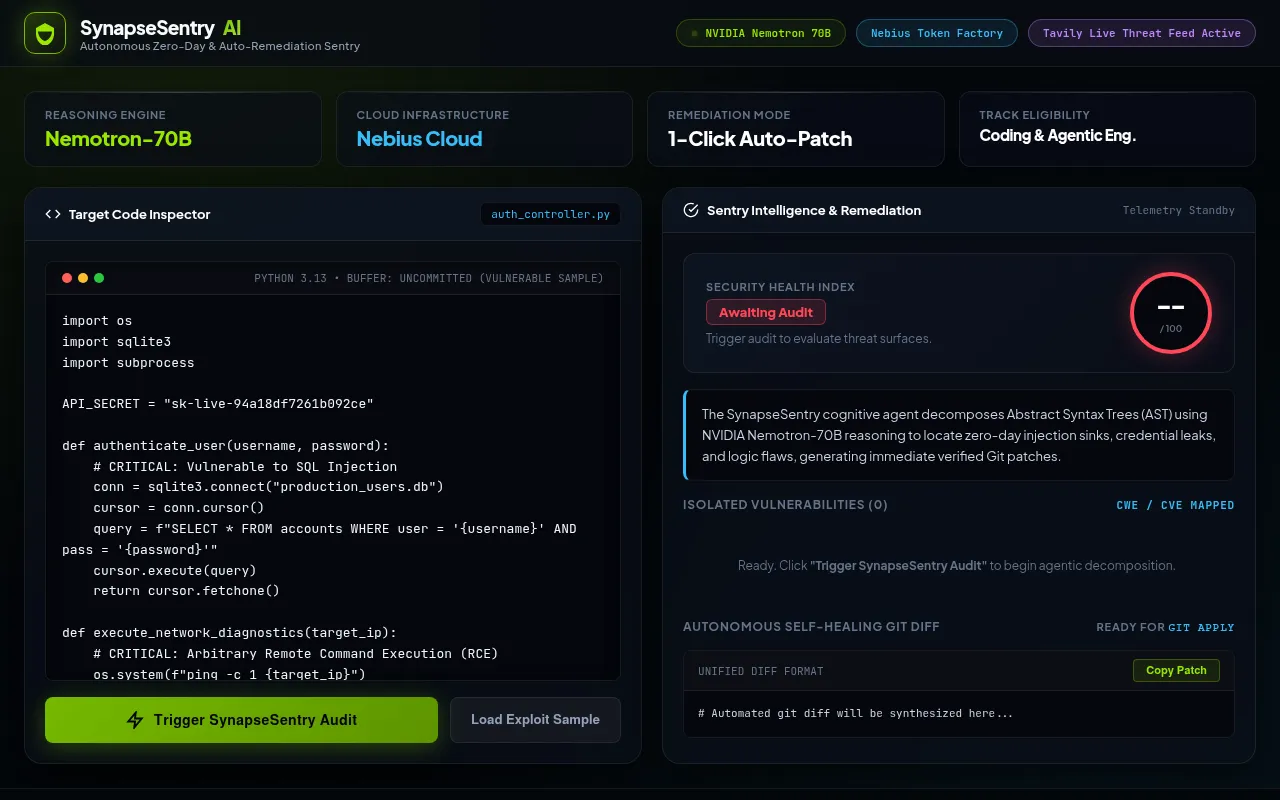Click the Nebius Token Factory badge
This screenshot has width=1280, height=800.
tap(937, 33)
